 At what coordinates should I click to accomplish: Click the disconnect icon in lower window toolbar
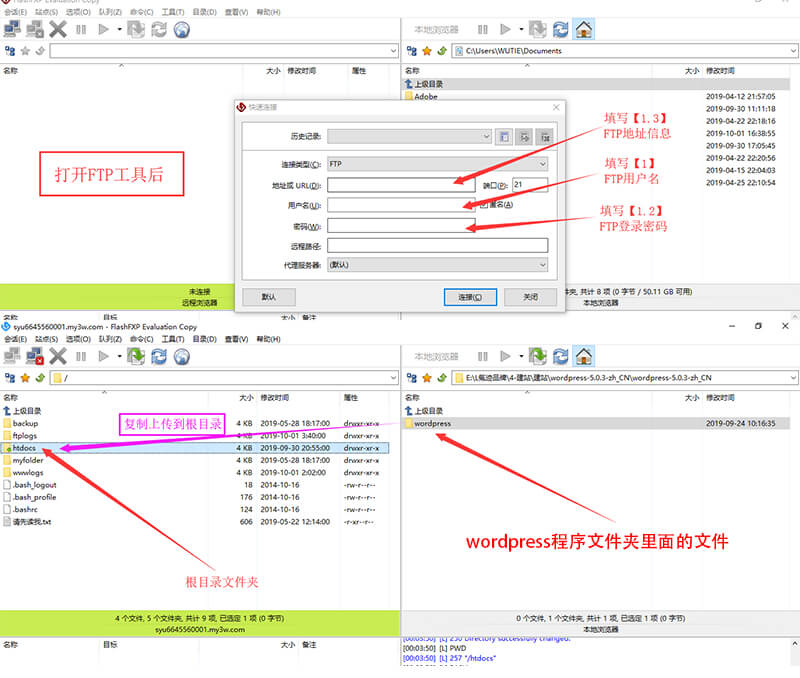point(35,356)
